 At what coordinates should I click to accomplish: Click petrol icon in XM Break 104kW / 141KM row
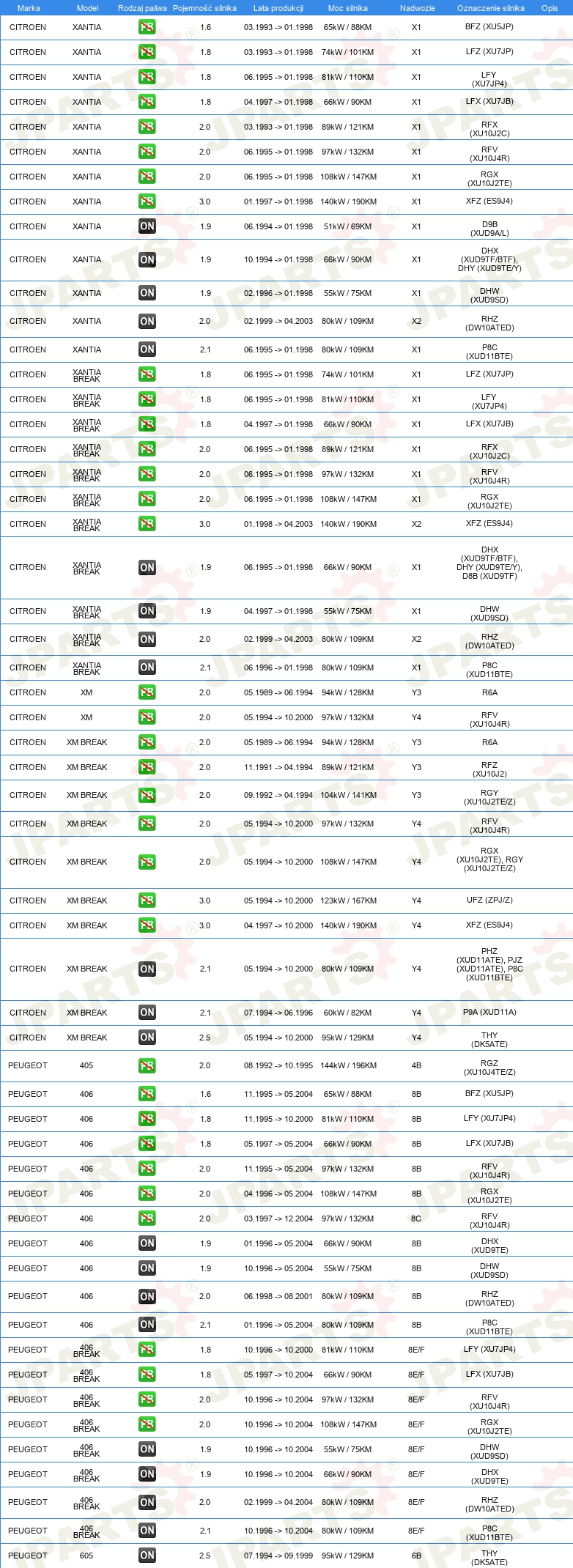point(147,796)
